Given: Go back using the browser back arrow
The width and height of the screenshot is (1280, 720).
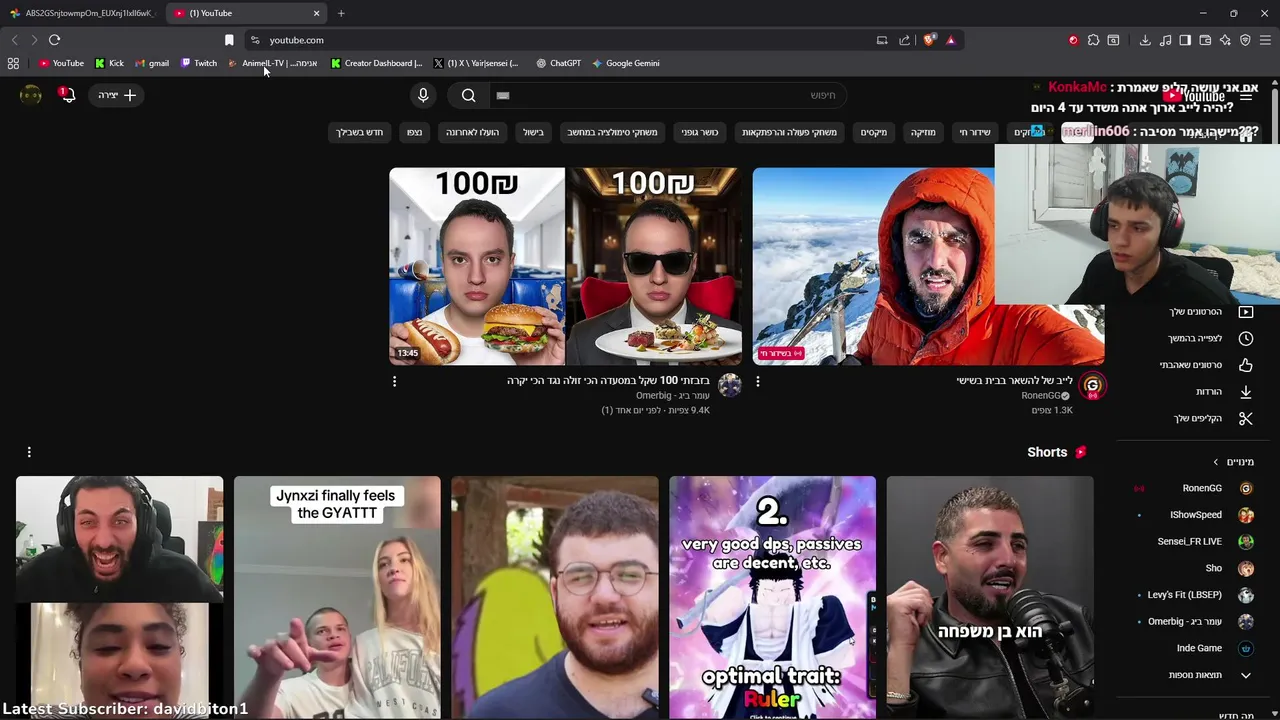Looking at the screenshot, I should tap(14, 40).
